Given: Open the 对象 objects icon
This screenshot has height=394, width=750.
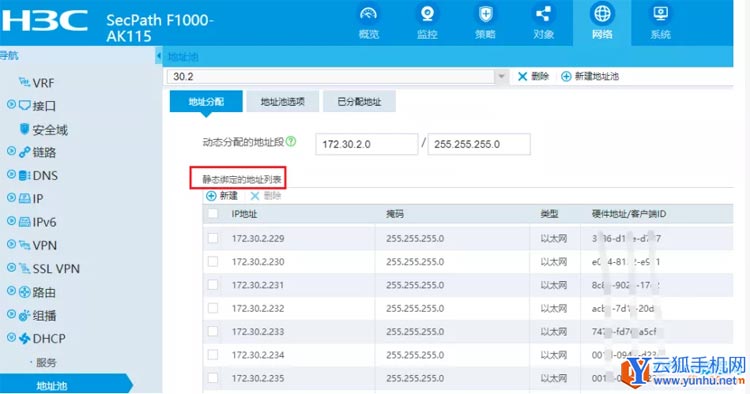Looking at the screenshot, I should click(543, 14).
